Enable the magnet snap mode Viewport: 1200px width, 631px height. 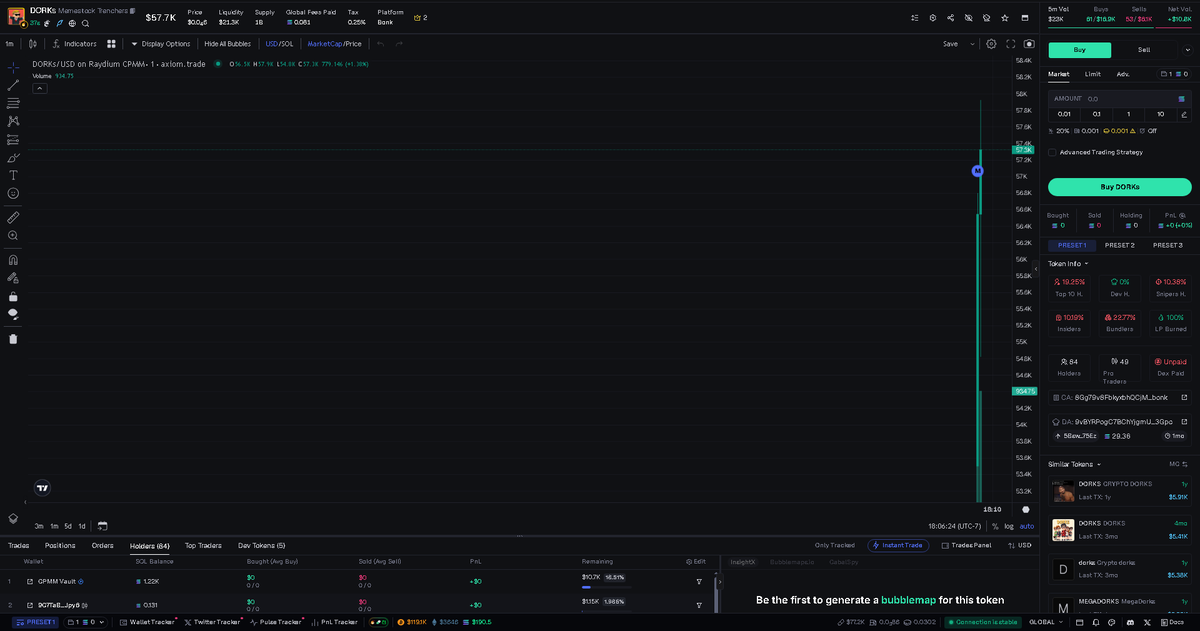tap(13, 259)
